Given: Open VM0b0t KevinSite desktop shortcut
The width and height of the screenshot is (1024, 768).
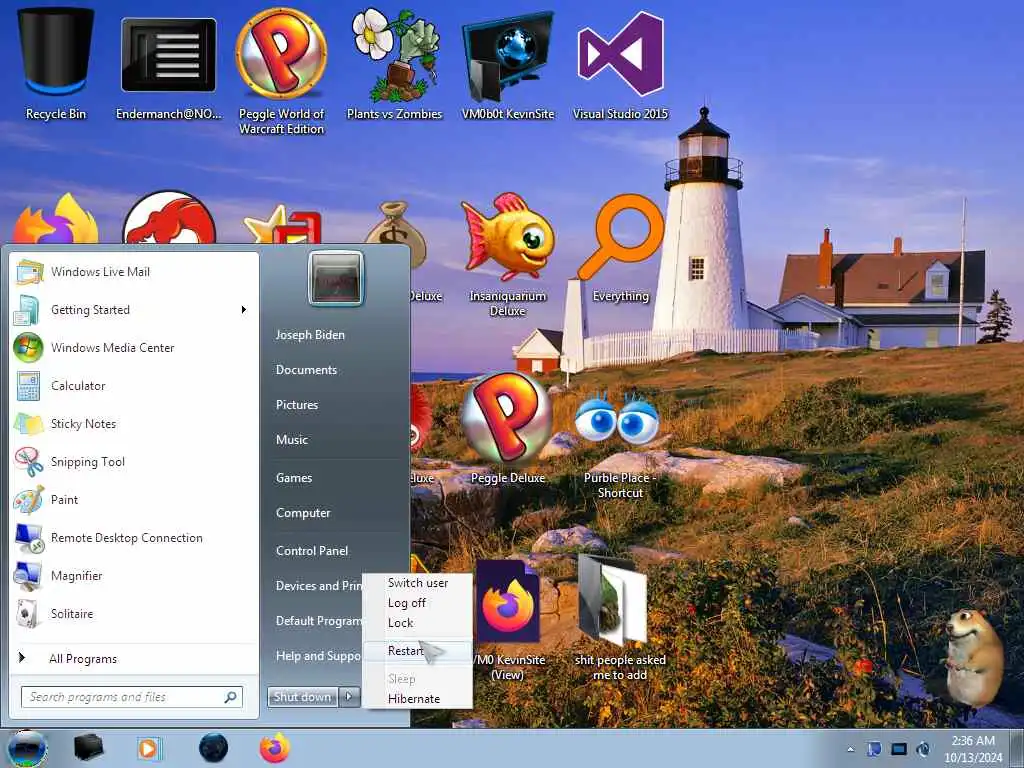Looking at the screenshot, I should [x=507, y=65].
